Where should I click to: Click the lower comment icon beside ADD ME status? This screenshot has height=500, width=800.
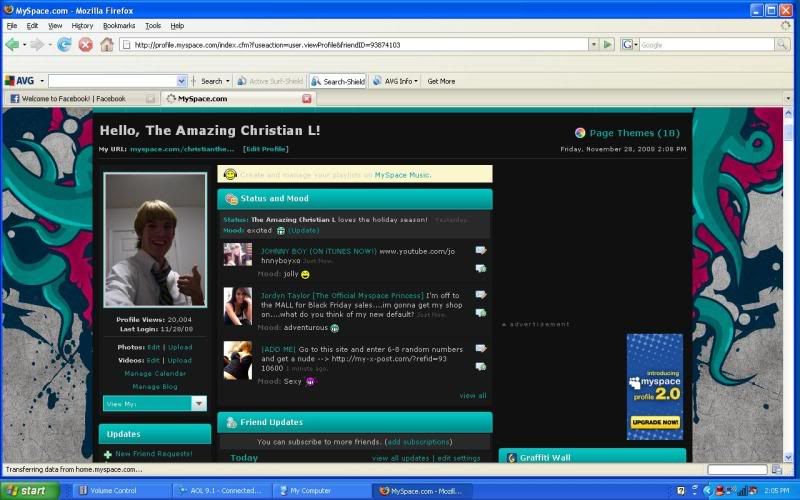[481, 366]
